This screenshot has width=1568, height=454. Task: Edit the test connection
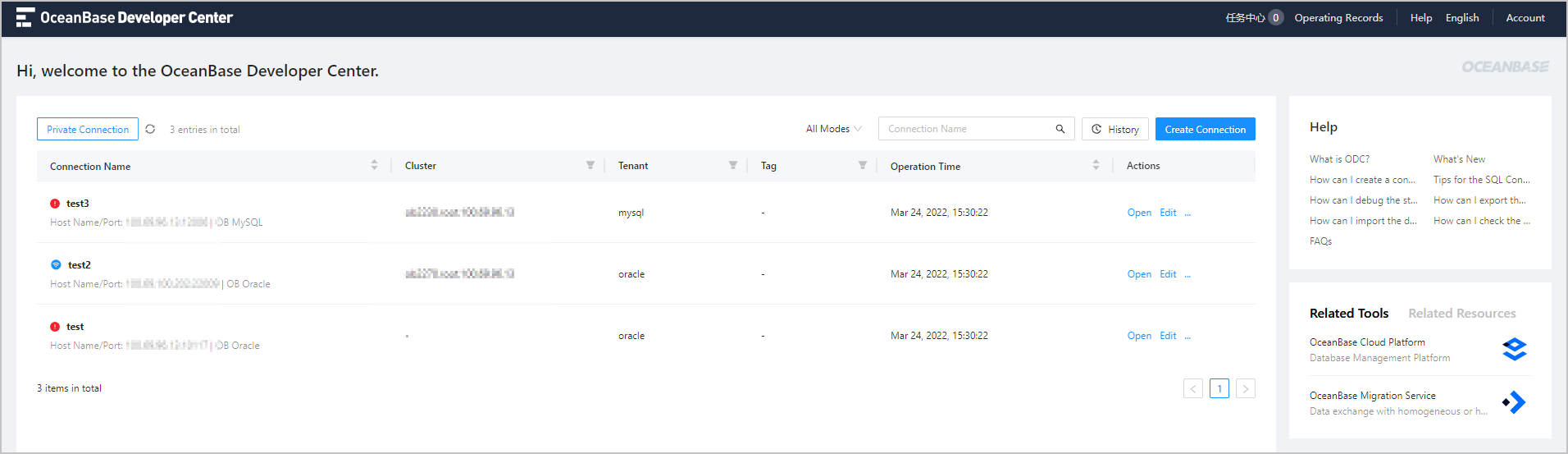pyautogui.click(x=1168, y=336)
